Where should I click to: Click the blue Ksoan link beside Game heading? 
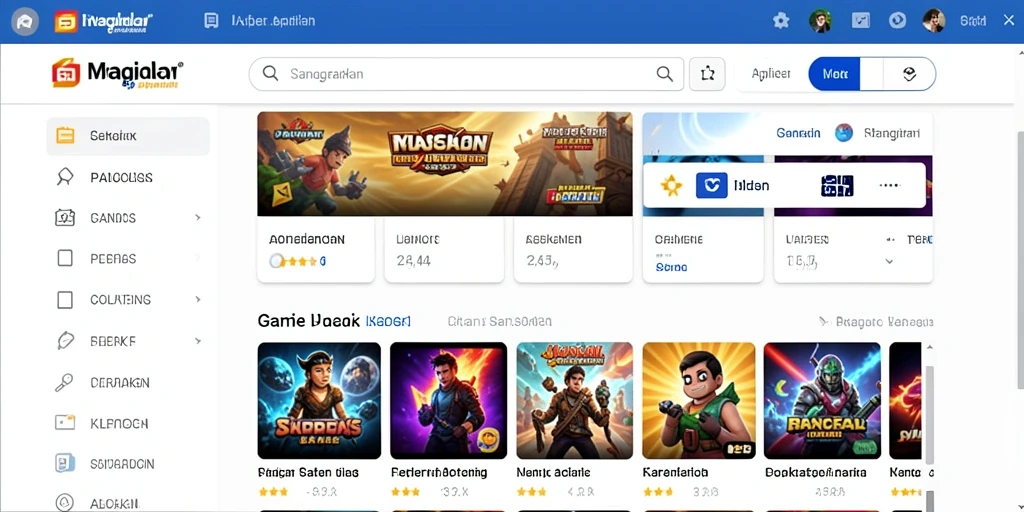click(x=388, y=321)
